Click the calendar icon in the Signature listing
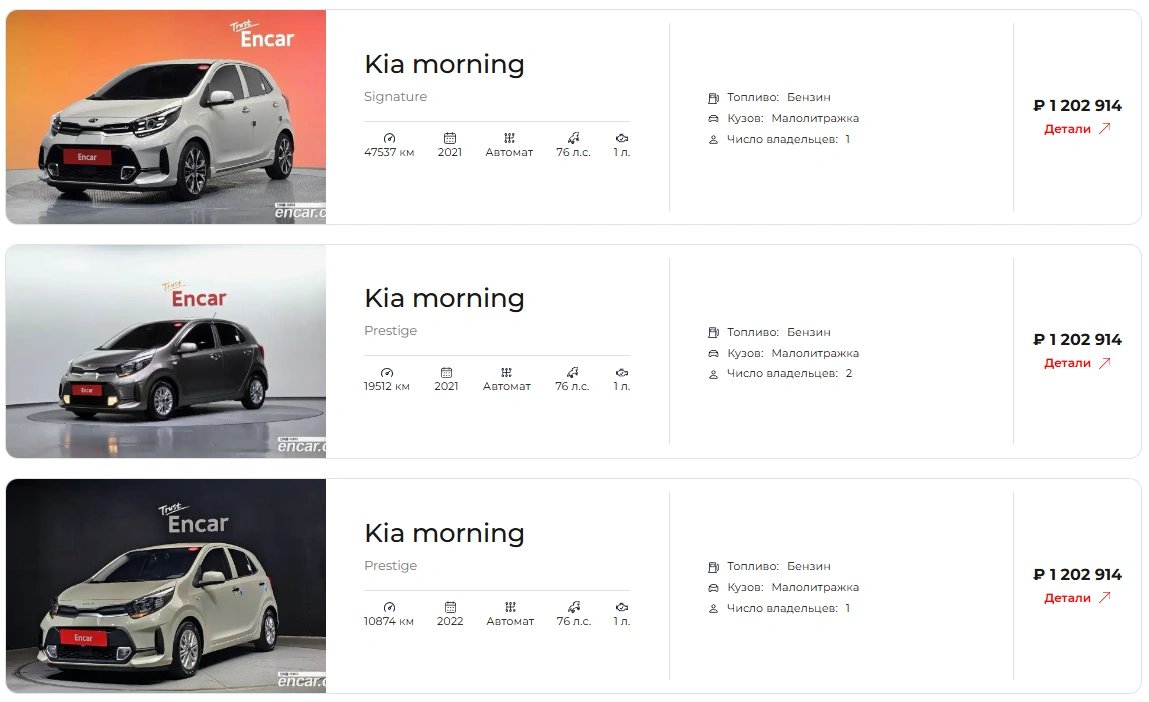 point(450,138)
